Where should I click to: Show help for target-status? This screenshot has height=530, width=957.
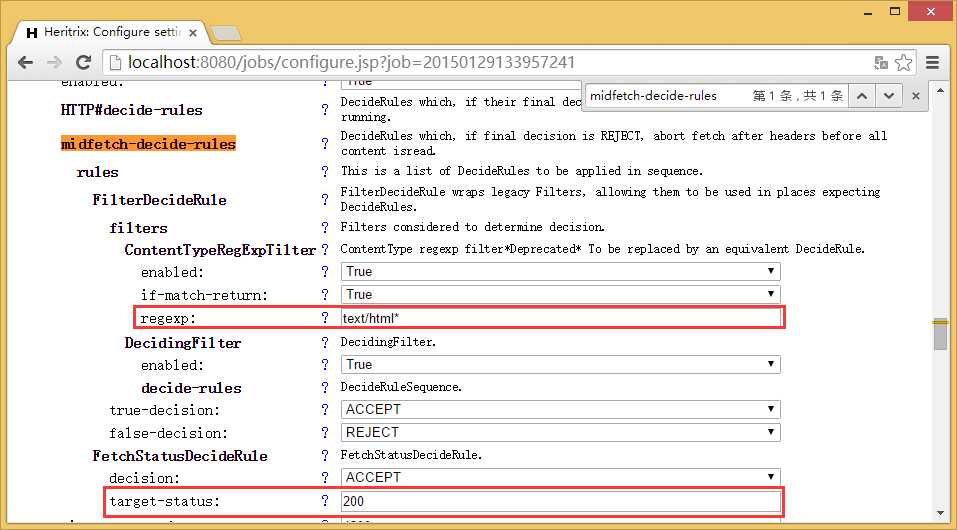pyautogui.click(x=325, y=501)
